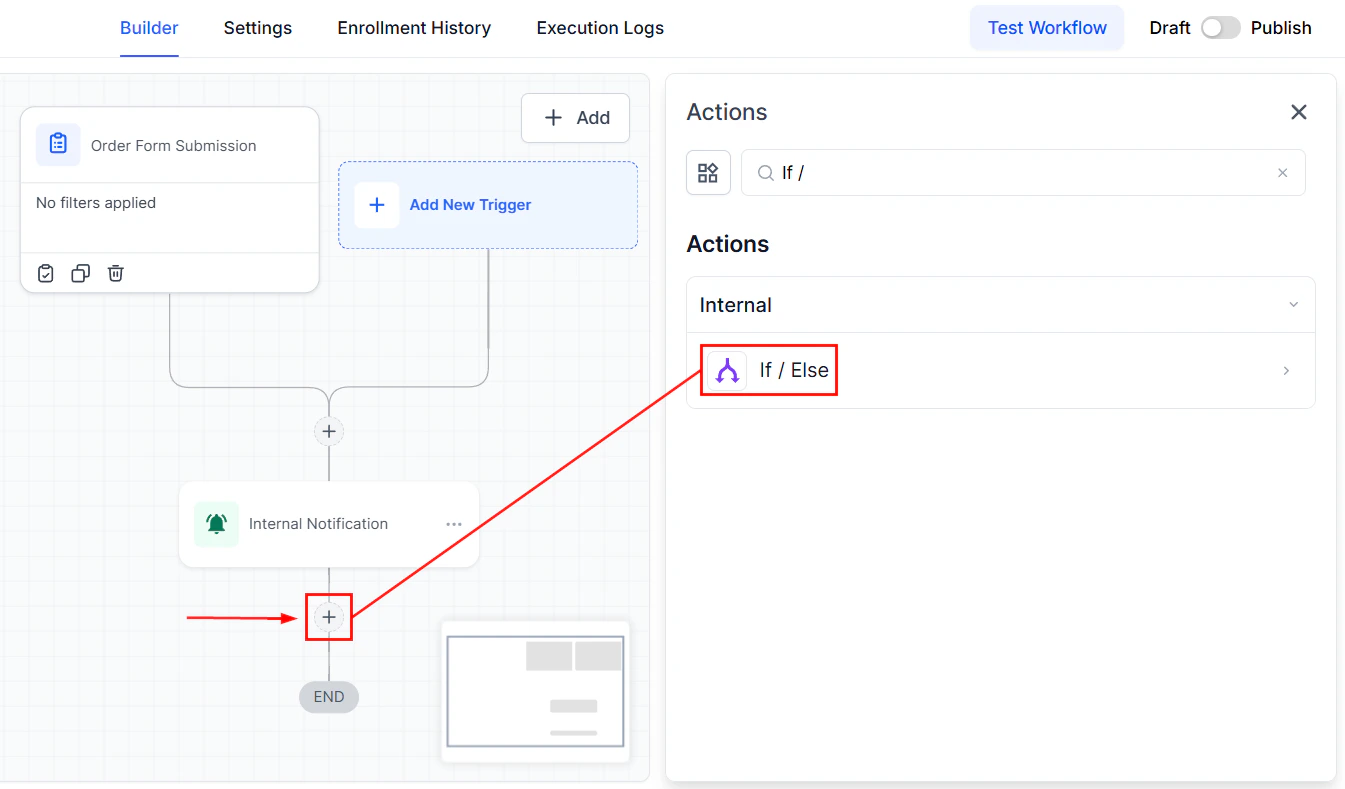Click the Add button on canvas
This screenshot has height=789, width=1345.
(x=576, y=118)
